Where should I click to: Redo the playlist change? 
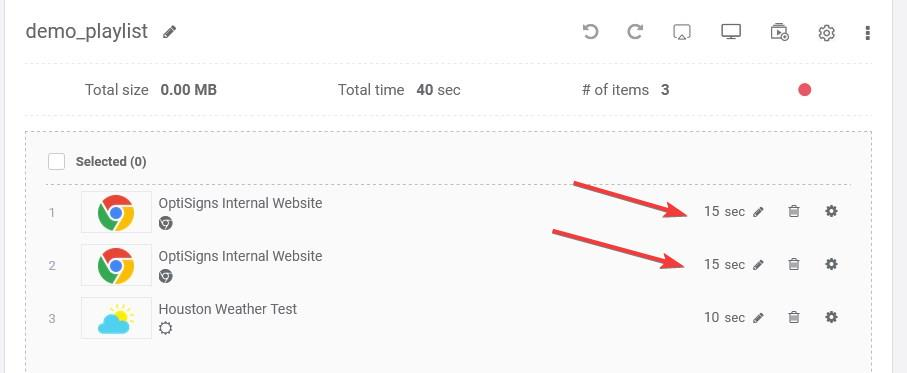click(635, 32)
